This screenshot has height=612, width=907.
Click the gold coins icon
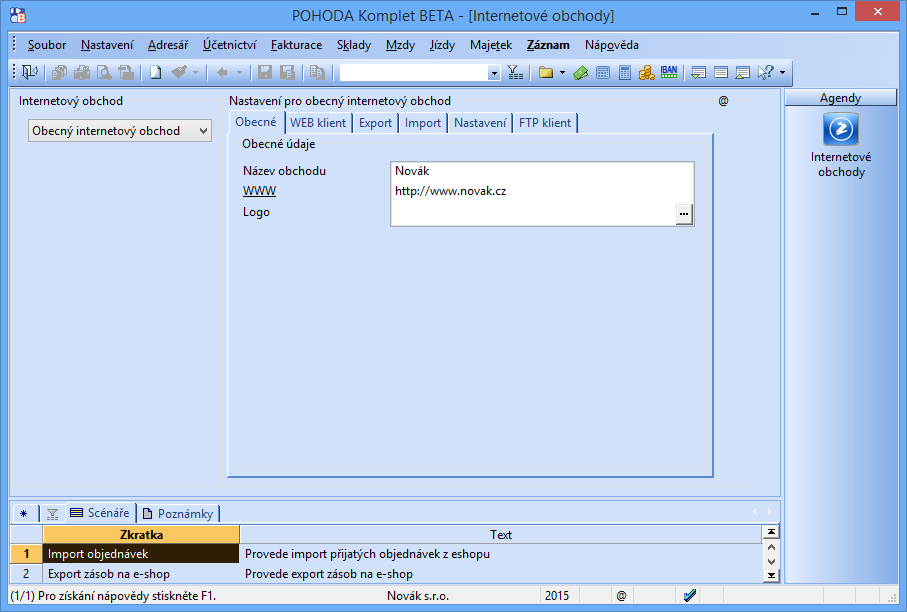(647, 72)
